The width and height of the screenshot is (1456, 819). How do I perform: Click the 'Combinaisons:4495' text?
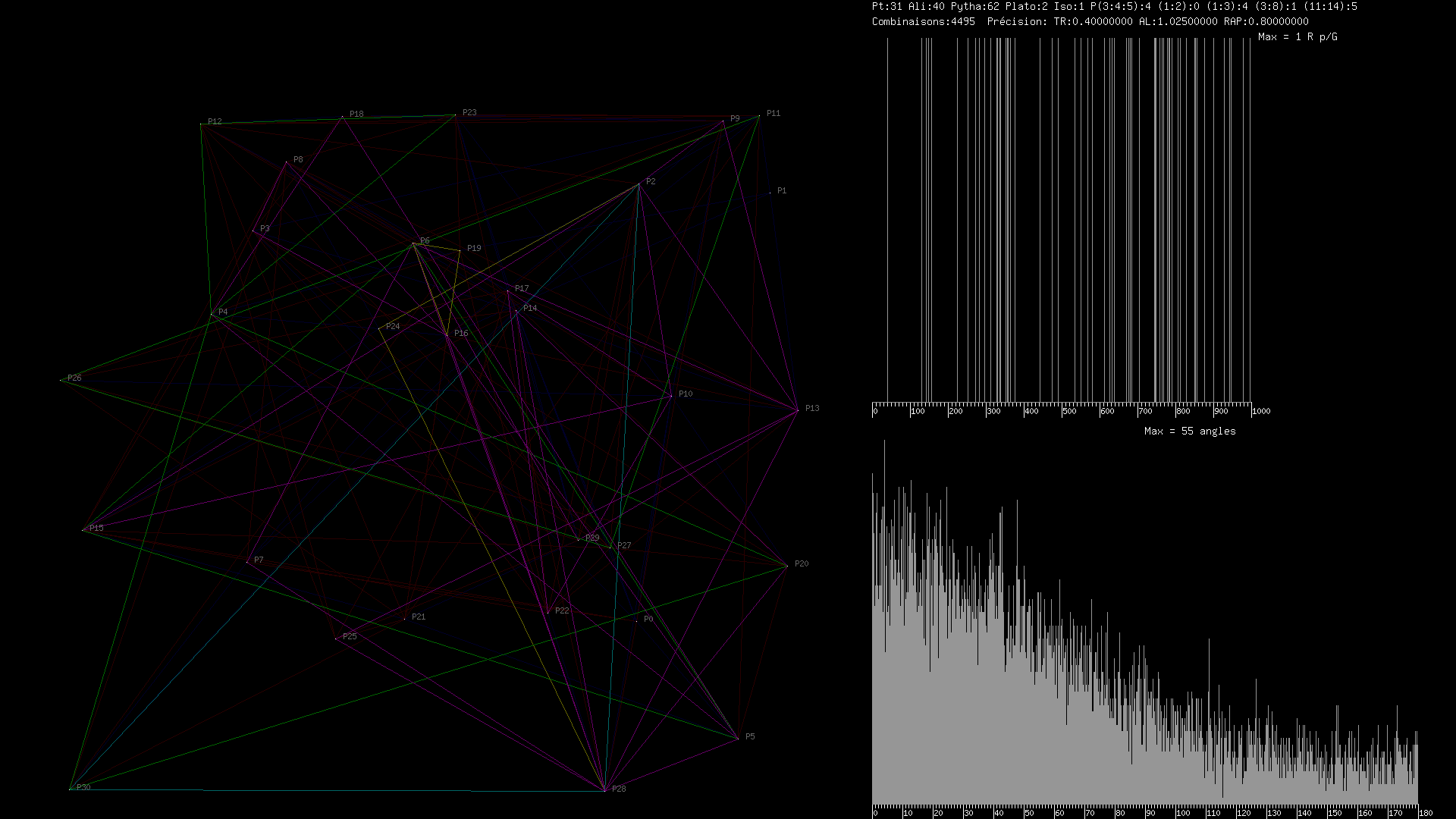click(924, 21)
